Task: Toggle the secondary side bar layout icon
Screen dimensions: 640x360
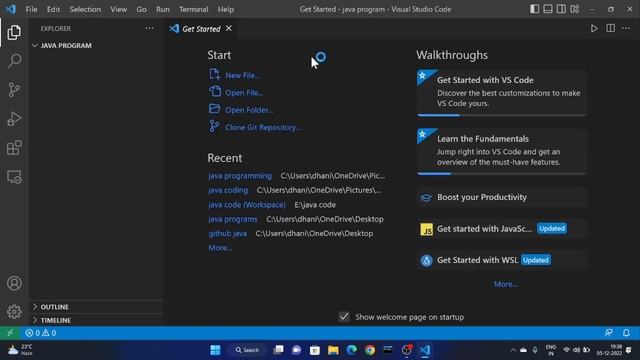Action: (561, 9)
